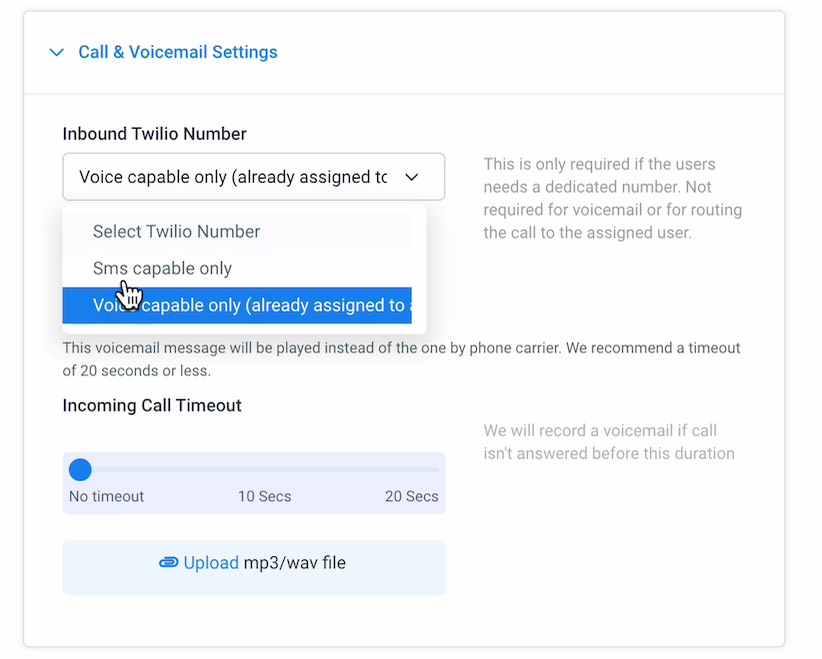Click the Incoming Call Timeout label

tap(152, 405)
